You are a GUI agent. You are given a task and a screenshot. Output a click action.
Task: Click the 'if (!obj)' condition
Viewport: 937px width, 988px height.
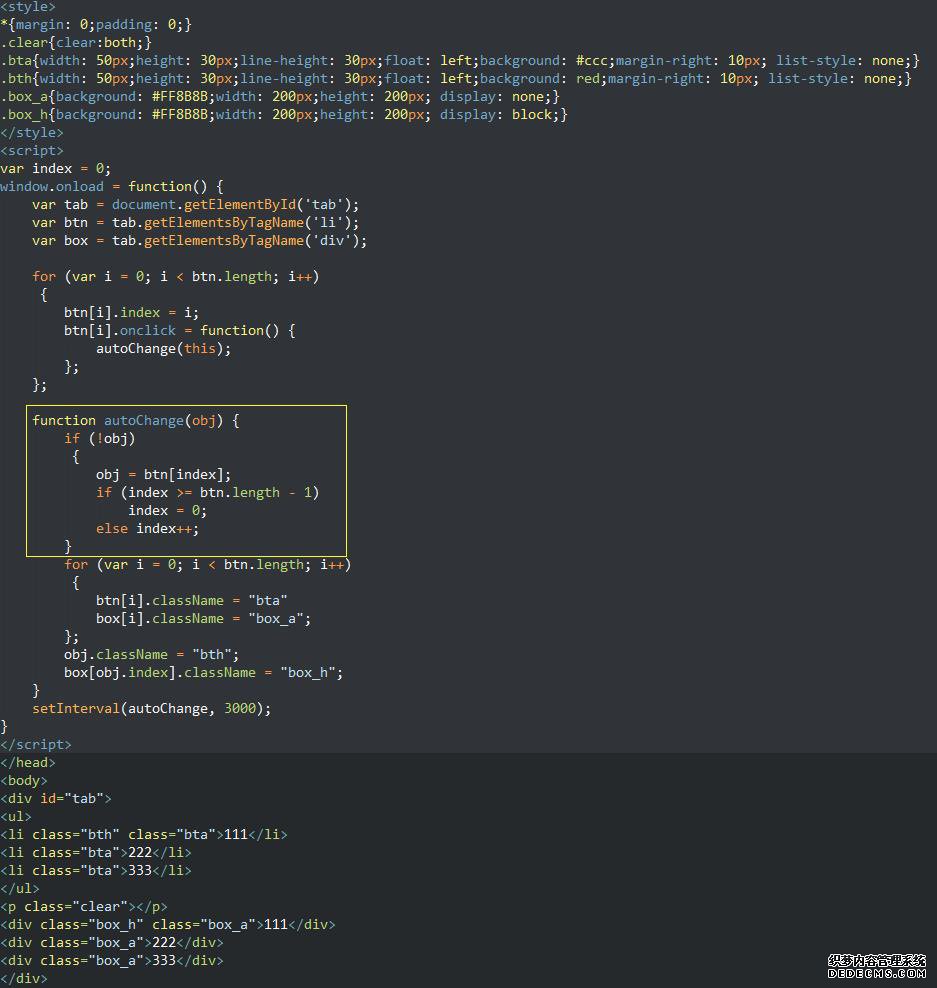(x=100, y=439)
